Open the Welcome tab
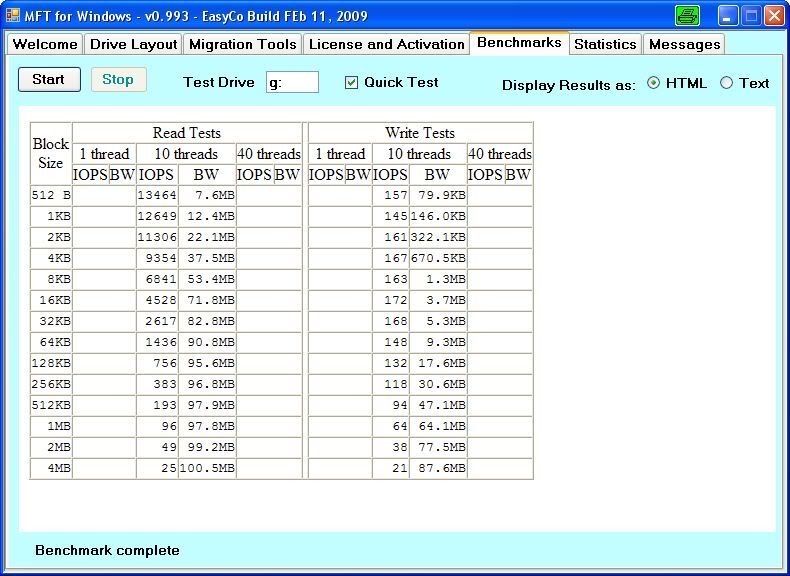Image resolution: width=790 pixels, height=576 pixels. tap(44, 44)
